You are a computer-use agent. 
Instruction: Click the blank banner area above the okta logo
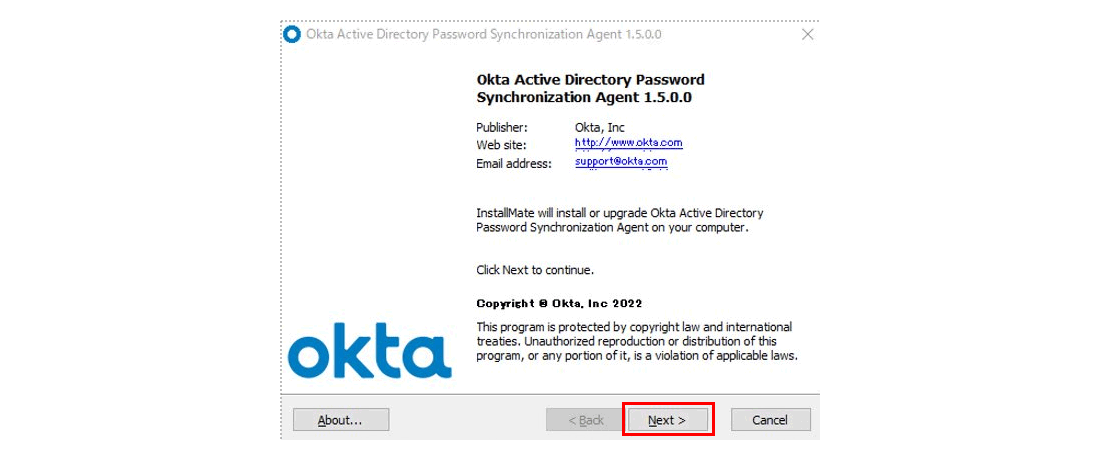point(370,175)
